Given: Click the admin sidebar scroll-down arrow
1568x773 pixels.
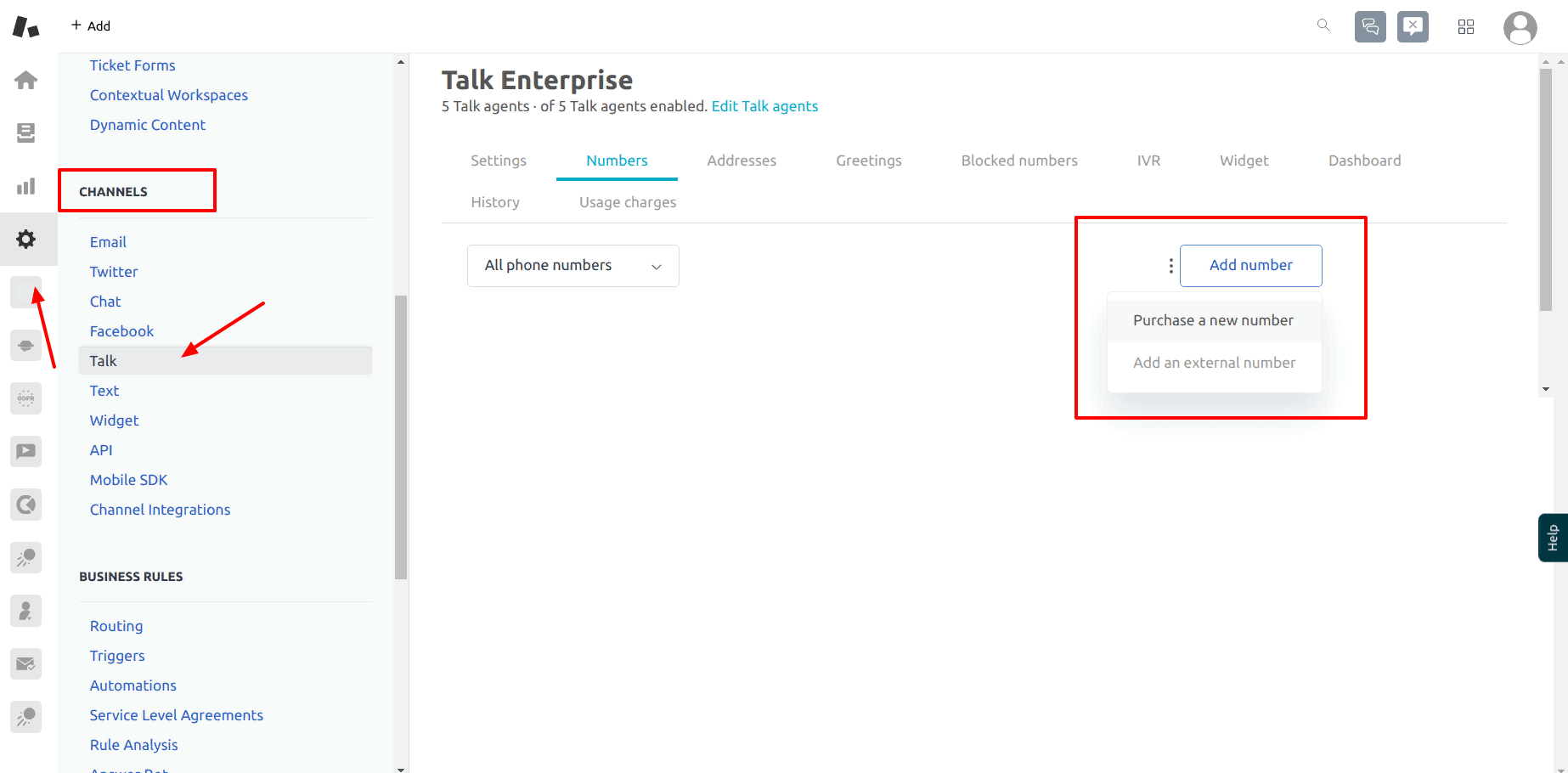Looking at the screenshot, I should (401, 769).
